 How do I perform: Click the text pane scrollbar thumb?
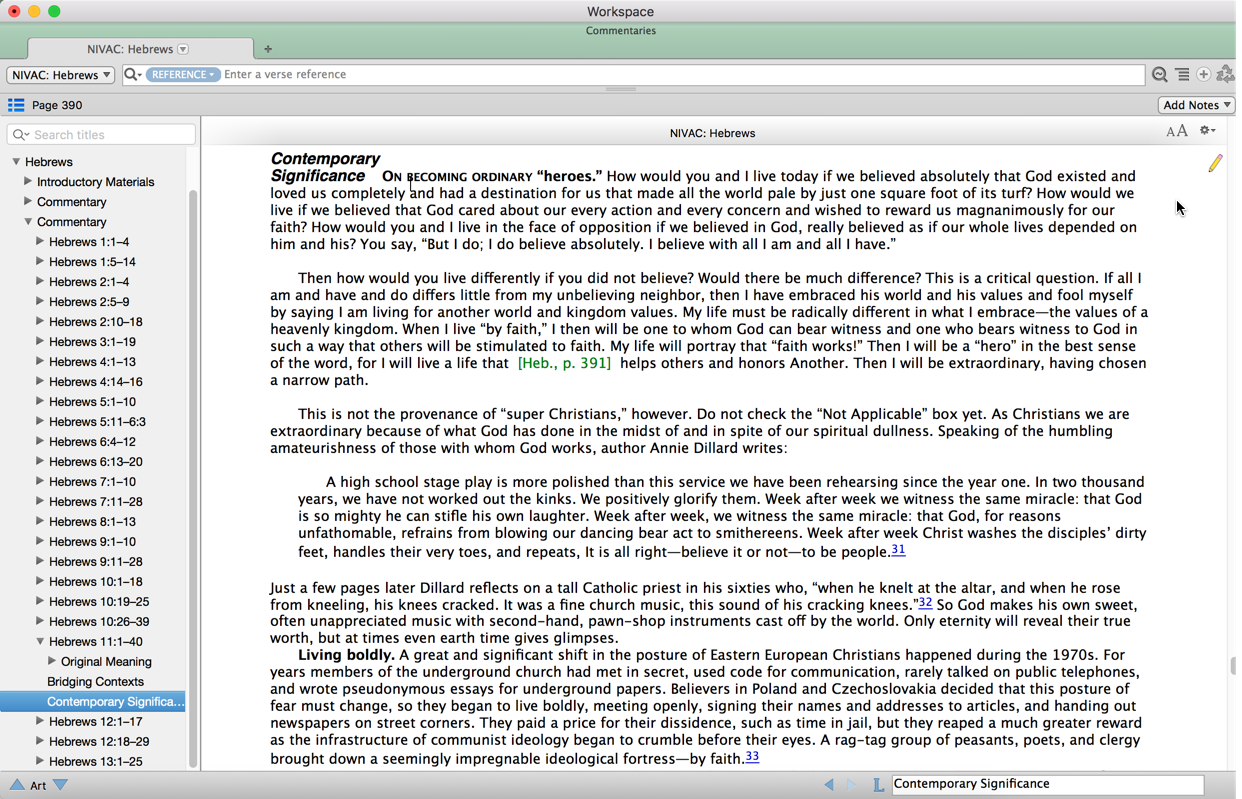pyautogui.click(x=1234, y=666)
